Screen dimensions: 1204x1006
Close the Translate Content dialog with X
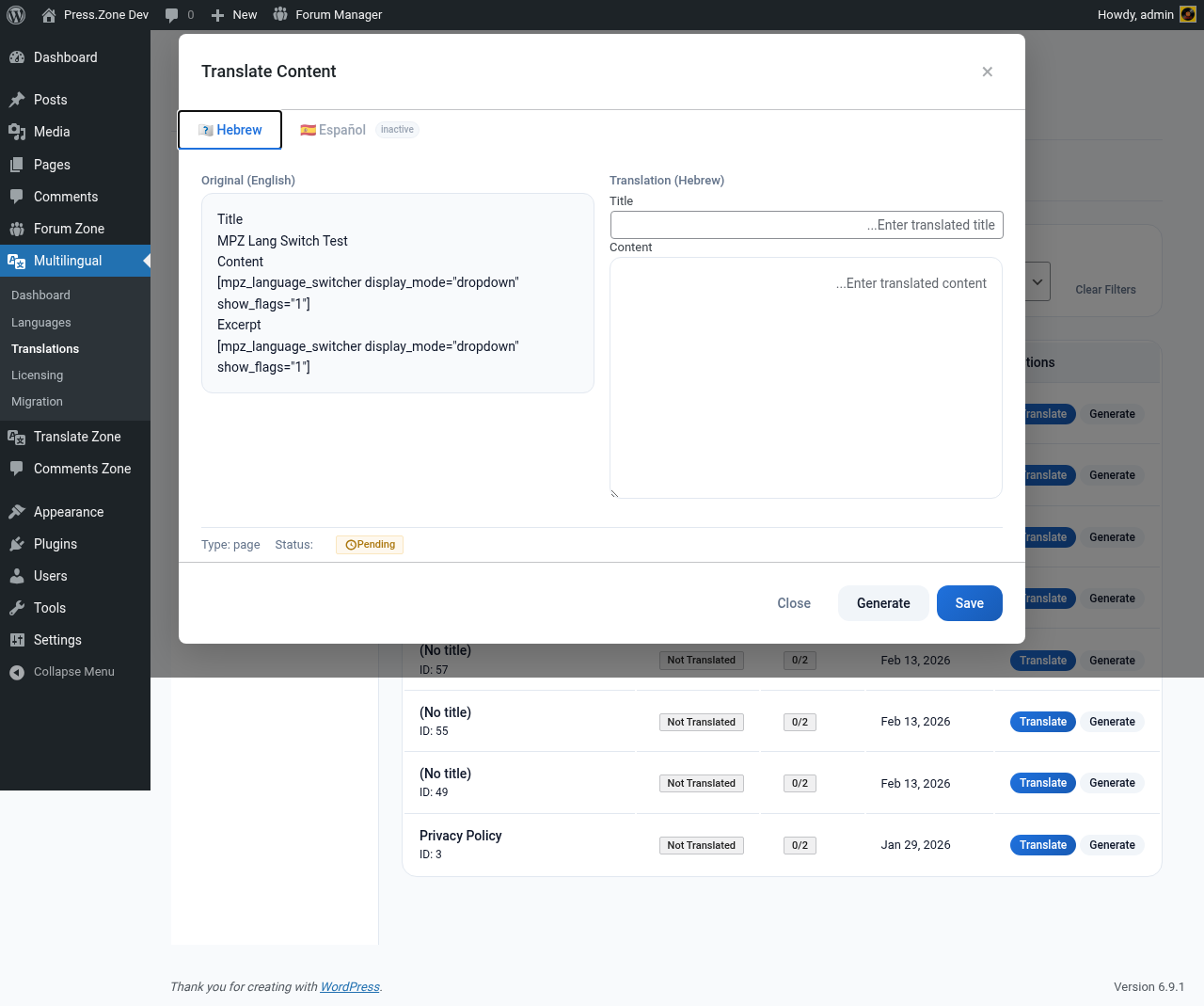point(988,72)
